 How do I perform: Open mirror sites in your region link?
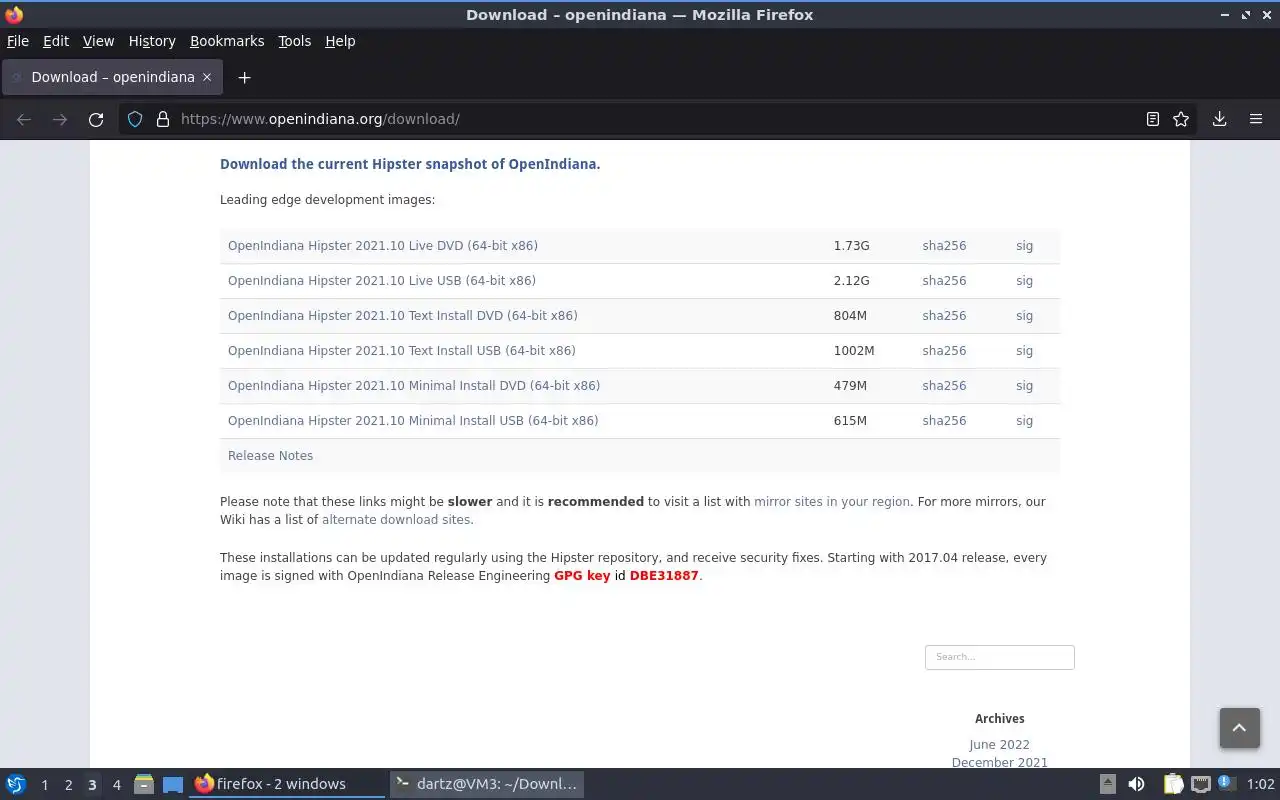[832, 502]
